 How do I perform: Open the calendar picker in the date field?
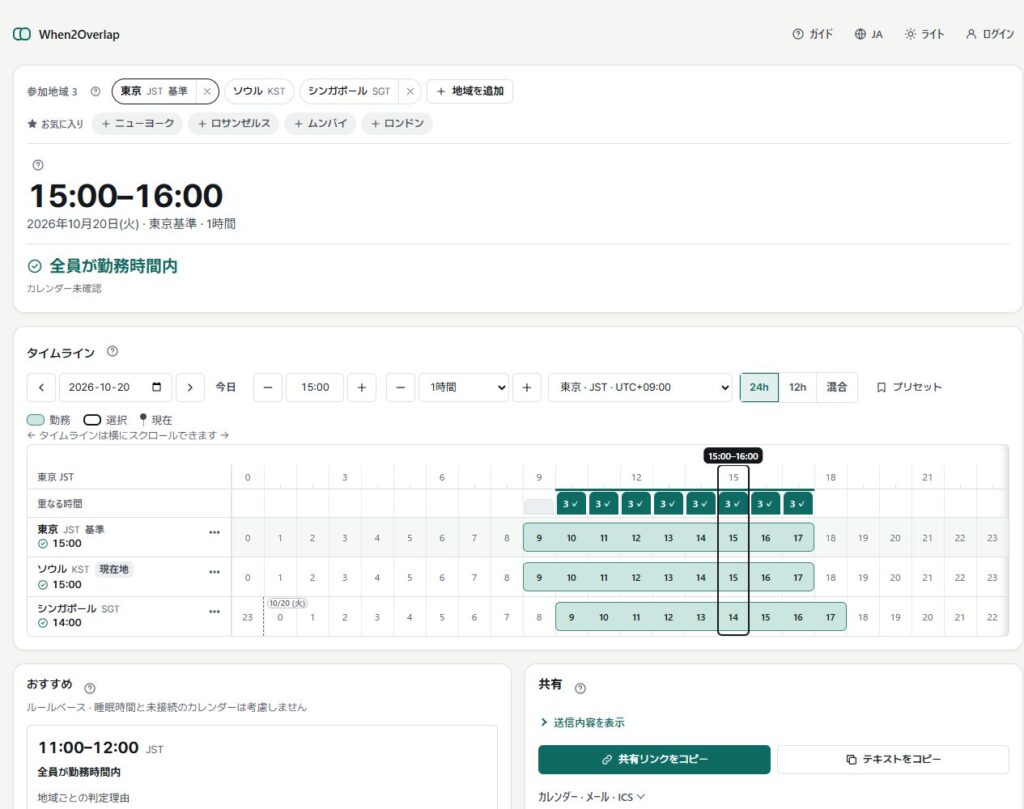tap(157, 387)
